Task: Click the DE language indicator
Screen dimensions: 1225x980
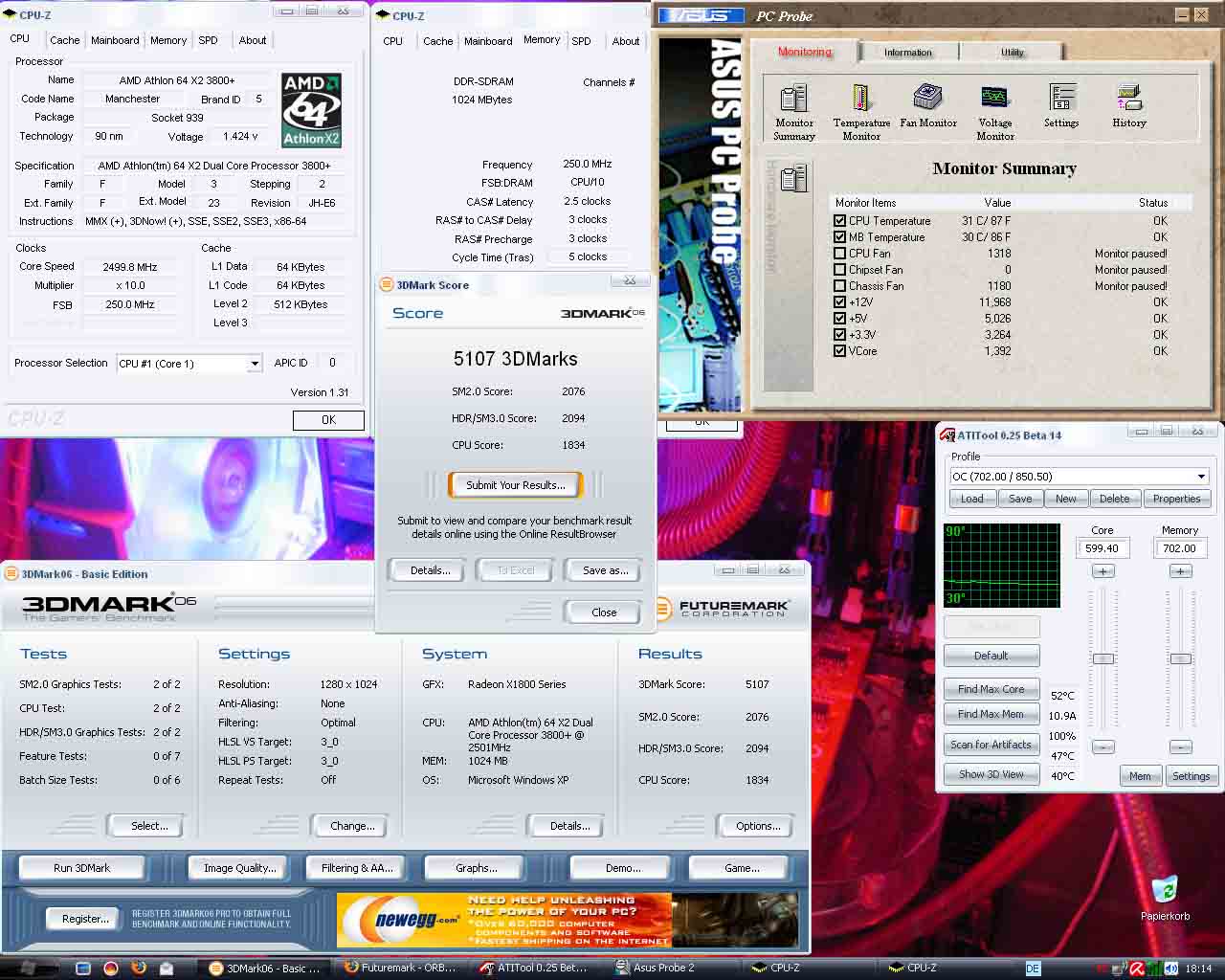Action: click(1033, 969)
